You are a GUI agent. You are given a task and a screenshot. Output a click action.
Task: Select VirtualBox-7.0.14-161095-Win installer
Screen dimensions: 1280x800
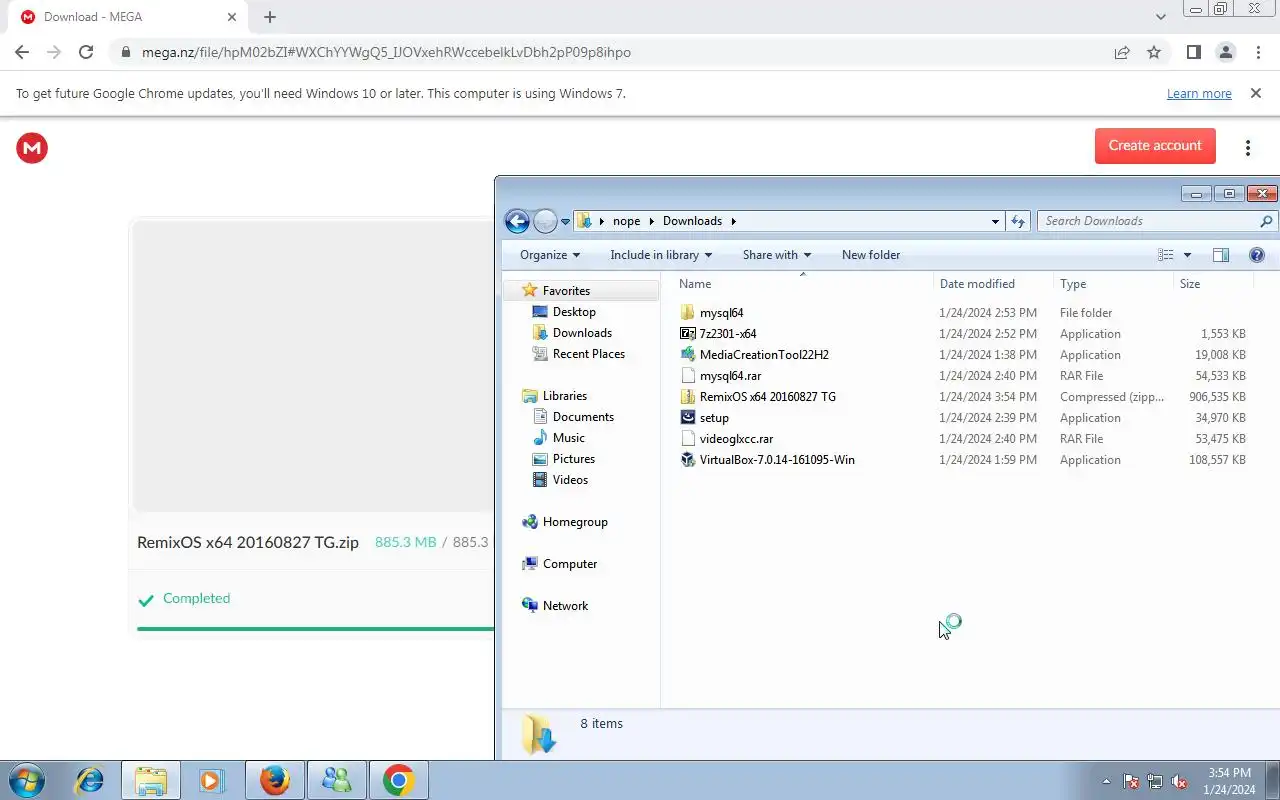tap(777, 460)
